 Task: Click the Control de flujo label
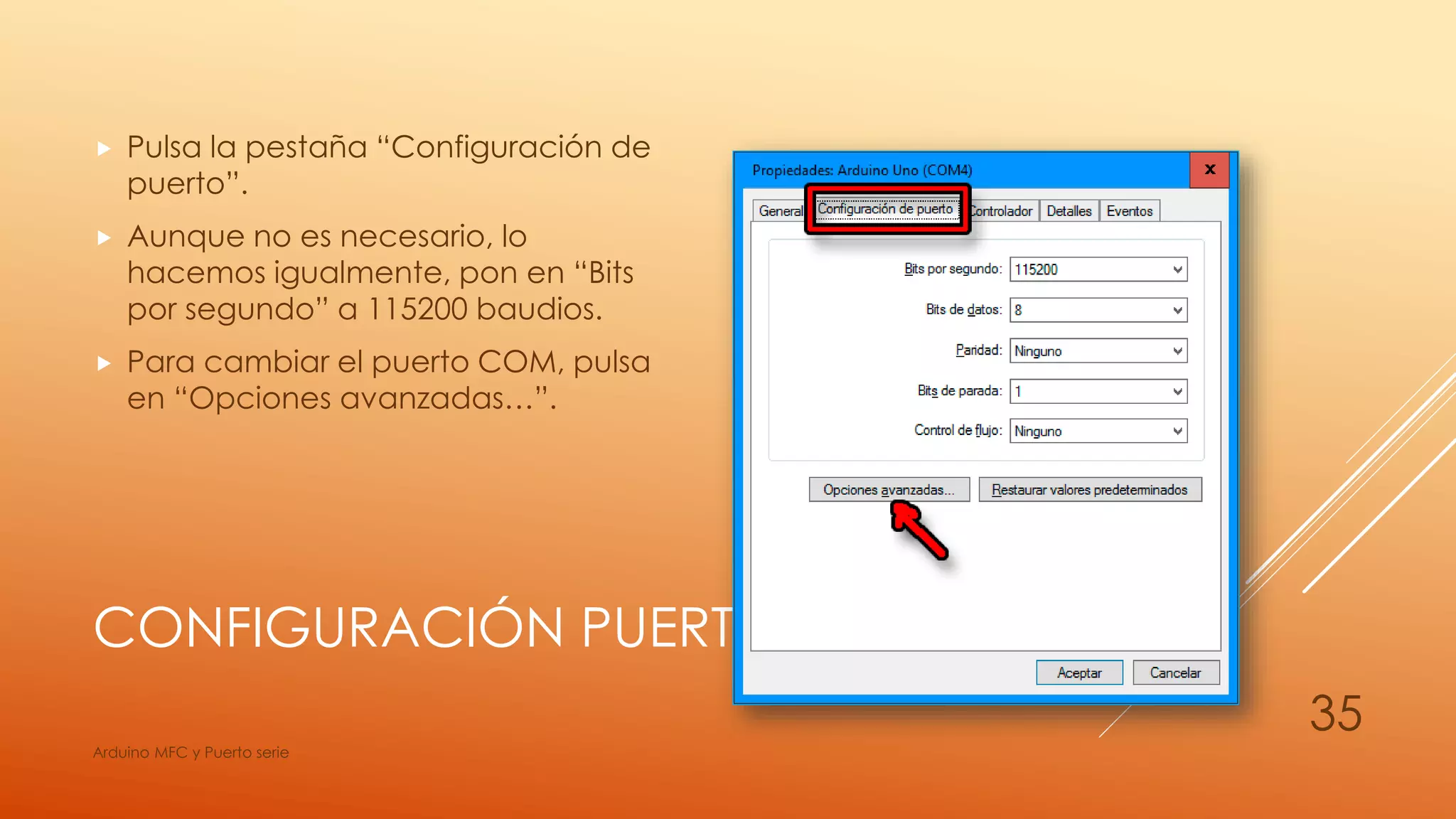pyautogui.click(x=958, y=430)
